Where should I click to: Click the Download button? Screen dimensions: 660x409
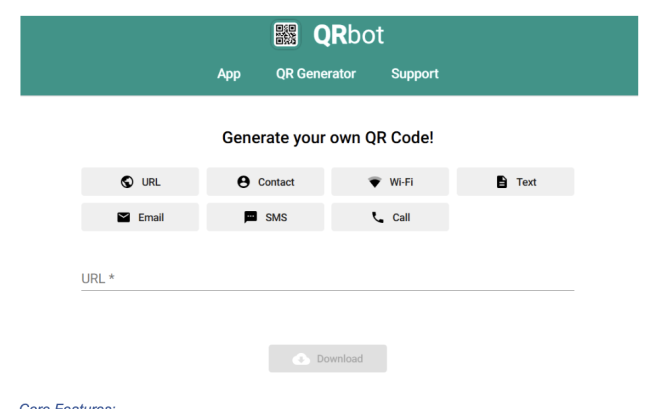327,359
